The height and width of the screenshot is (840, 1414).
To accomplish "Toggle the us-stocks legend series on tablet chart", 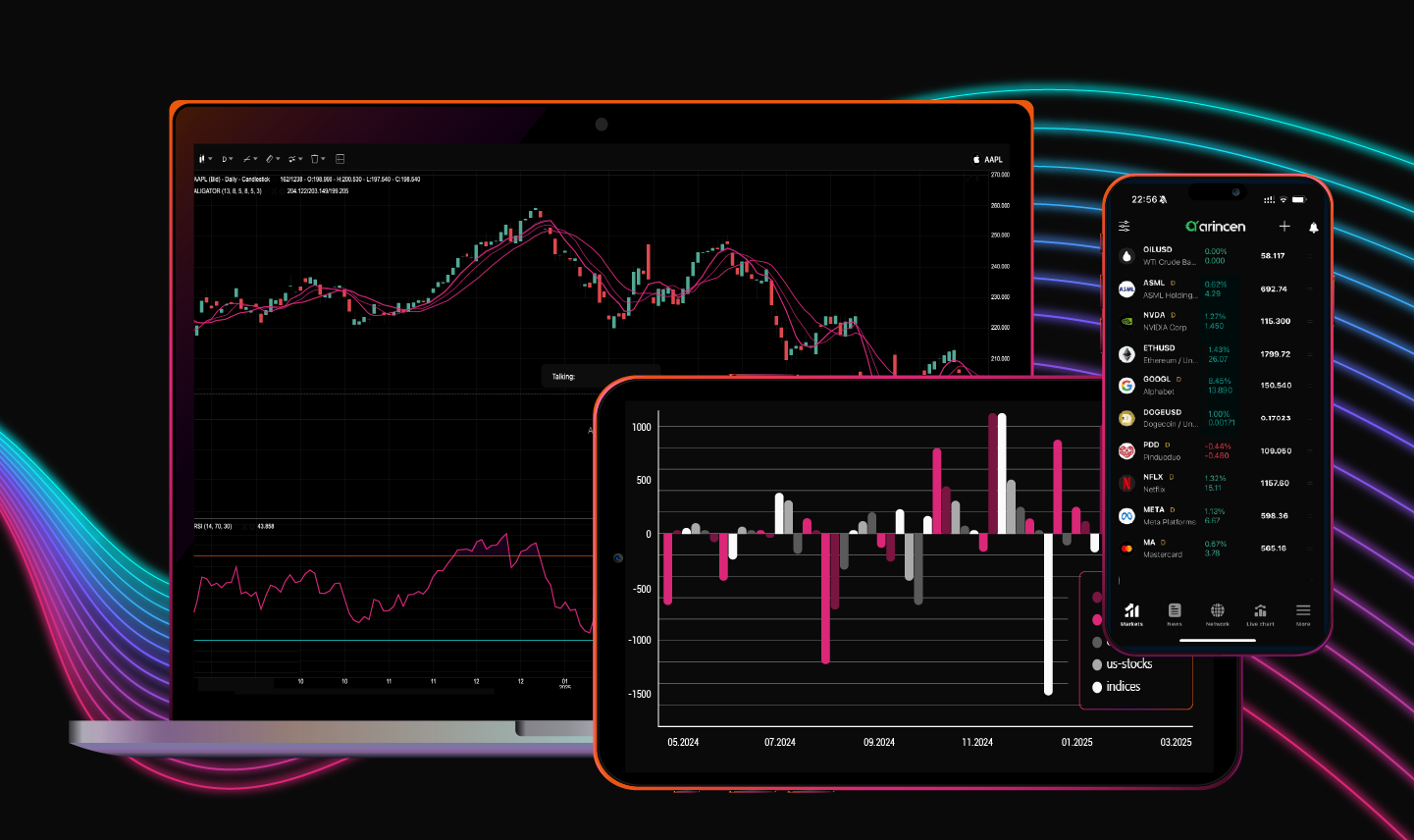I will click(1123, 664).
